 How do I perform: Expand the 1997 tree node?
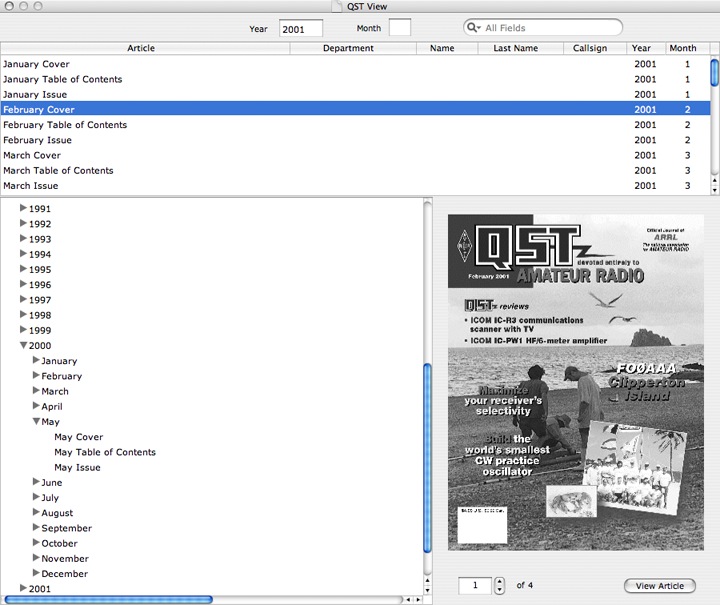23,299
